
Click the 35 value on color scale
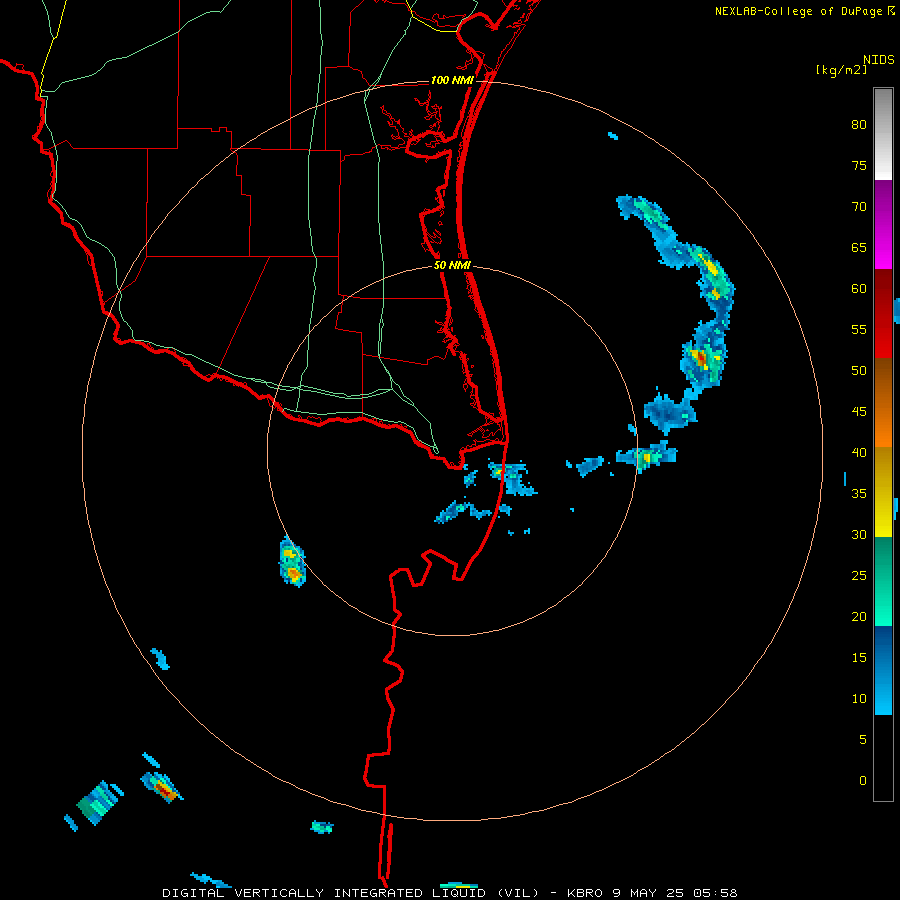[x=859, y=494]
